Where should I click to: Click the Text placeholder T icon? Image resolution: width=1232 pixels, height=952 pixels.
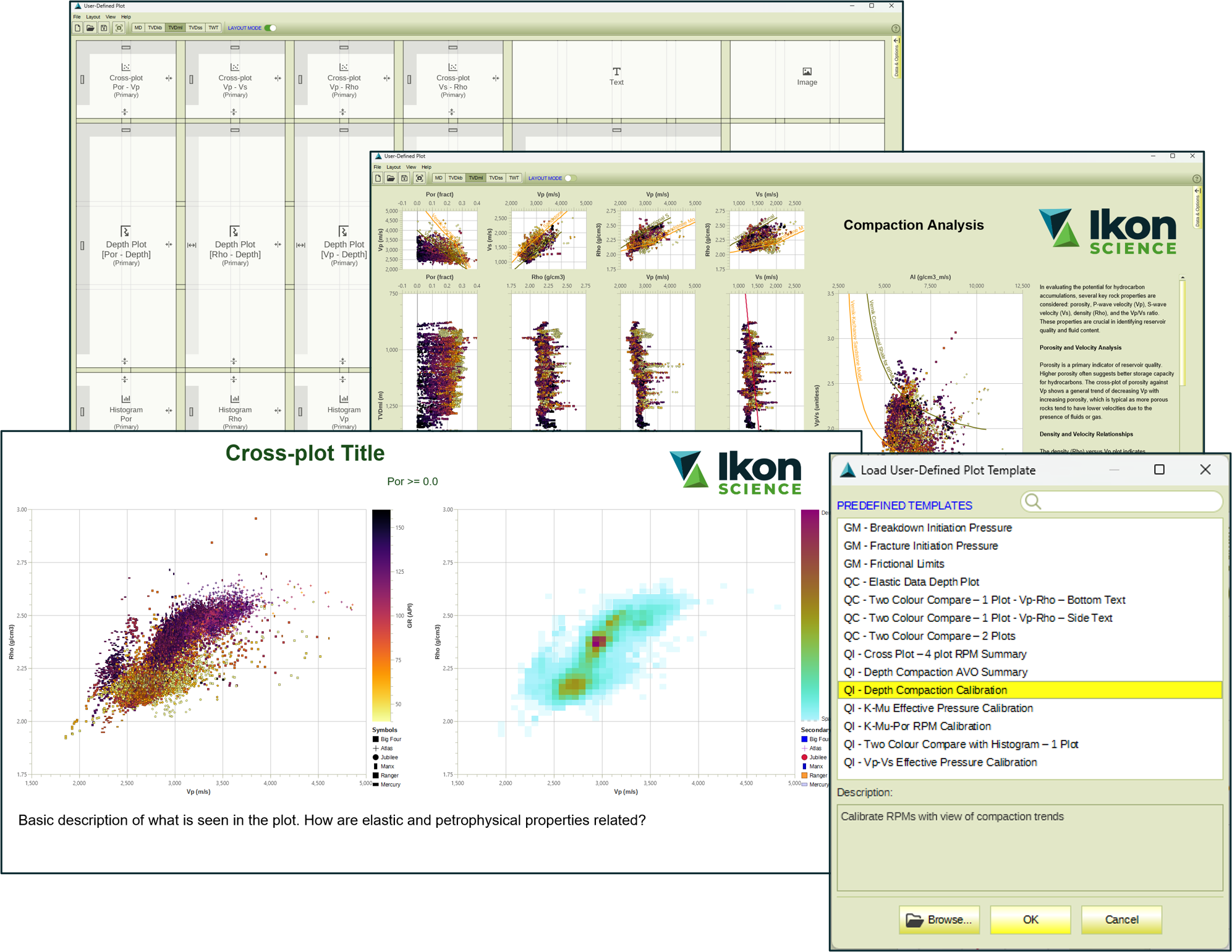pos(616,71)
